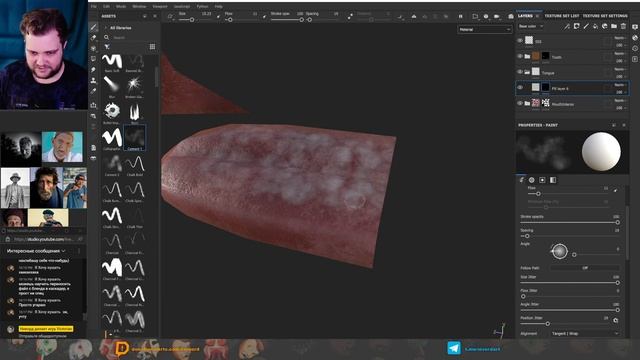Switch to Texture Set List tab

click(562, 16)
